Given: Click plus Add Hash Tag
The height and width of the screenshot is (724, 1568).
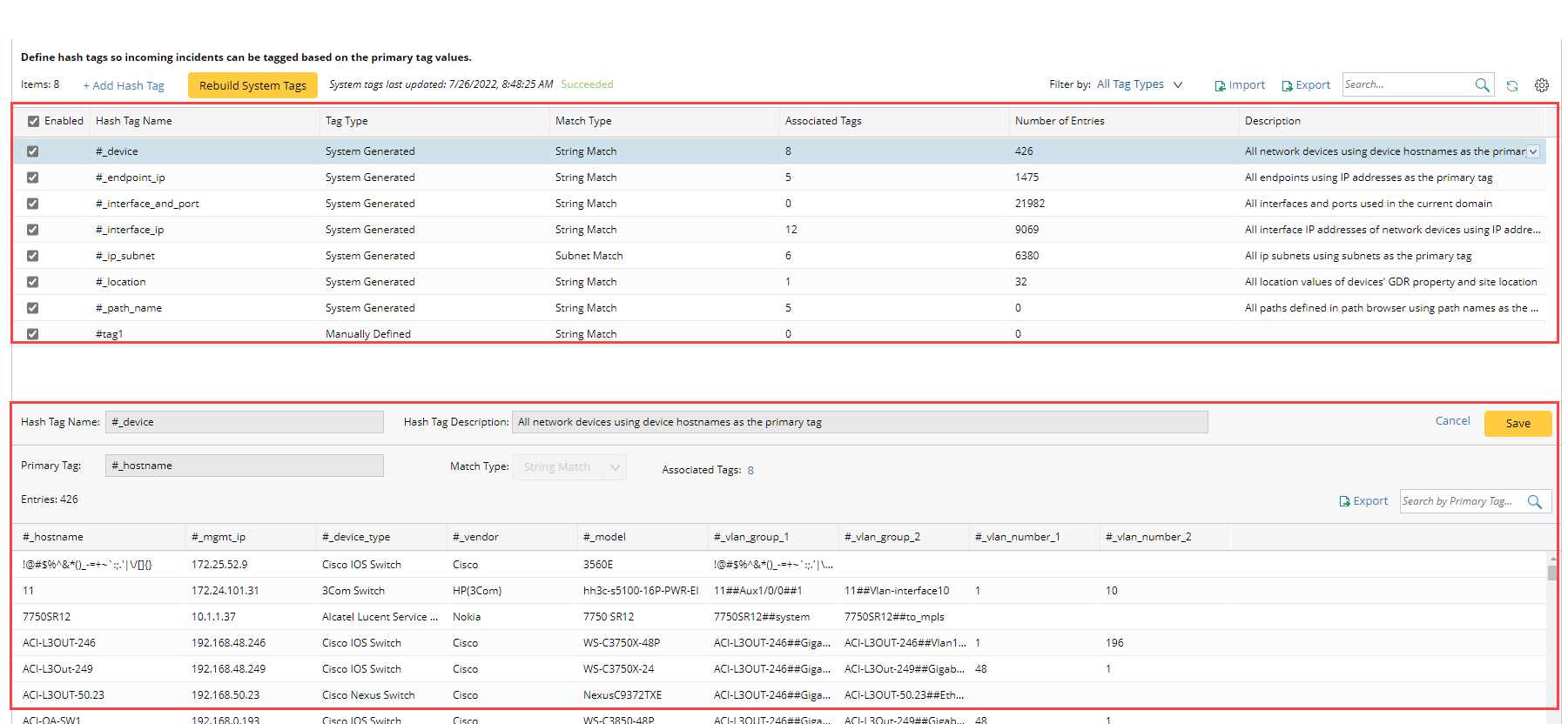Looking at the screenshot, I should [x=124, y=85].
